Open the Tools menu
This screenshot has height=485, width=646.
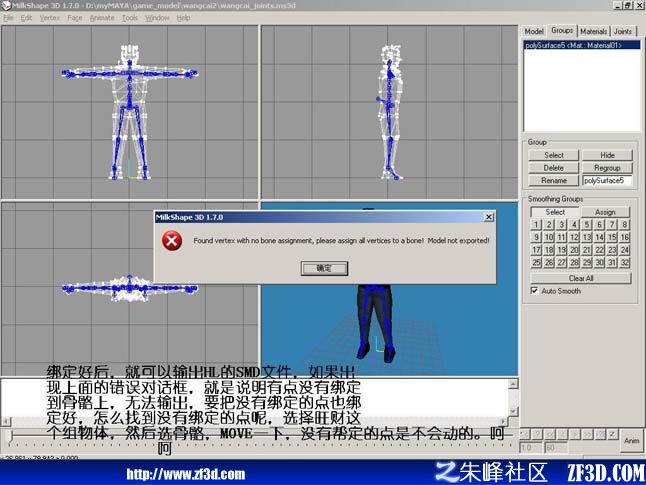(x=130, y=18)
